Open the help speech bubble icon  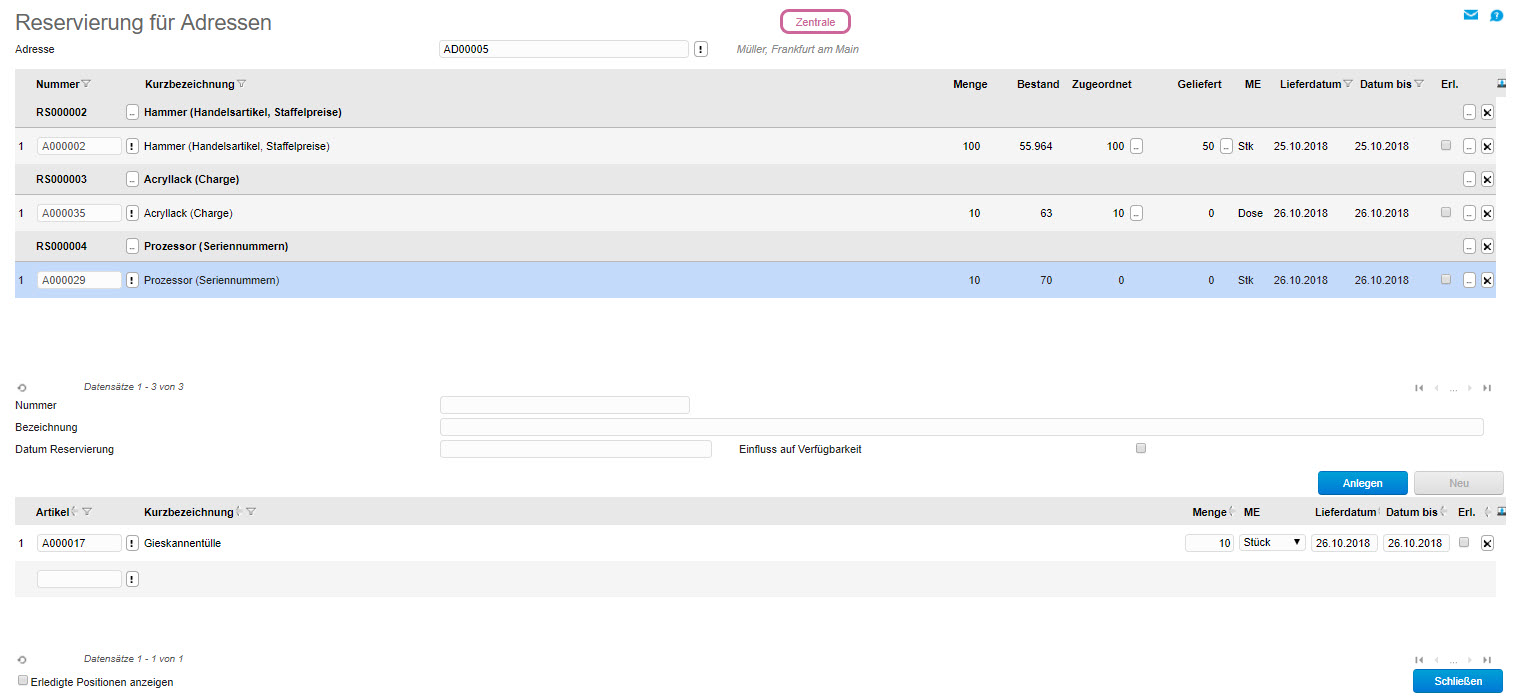pyautogui.click(x=1496, y=15)
